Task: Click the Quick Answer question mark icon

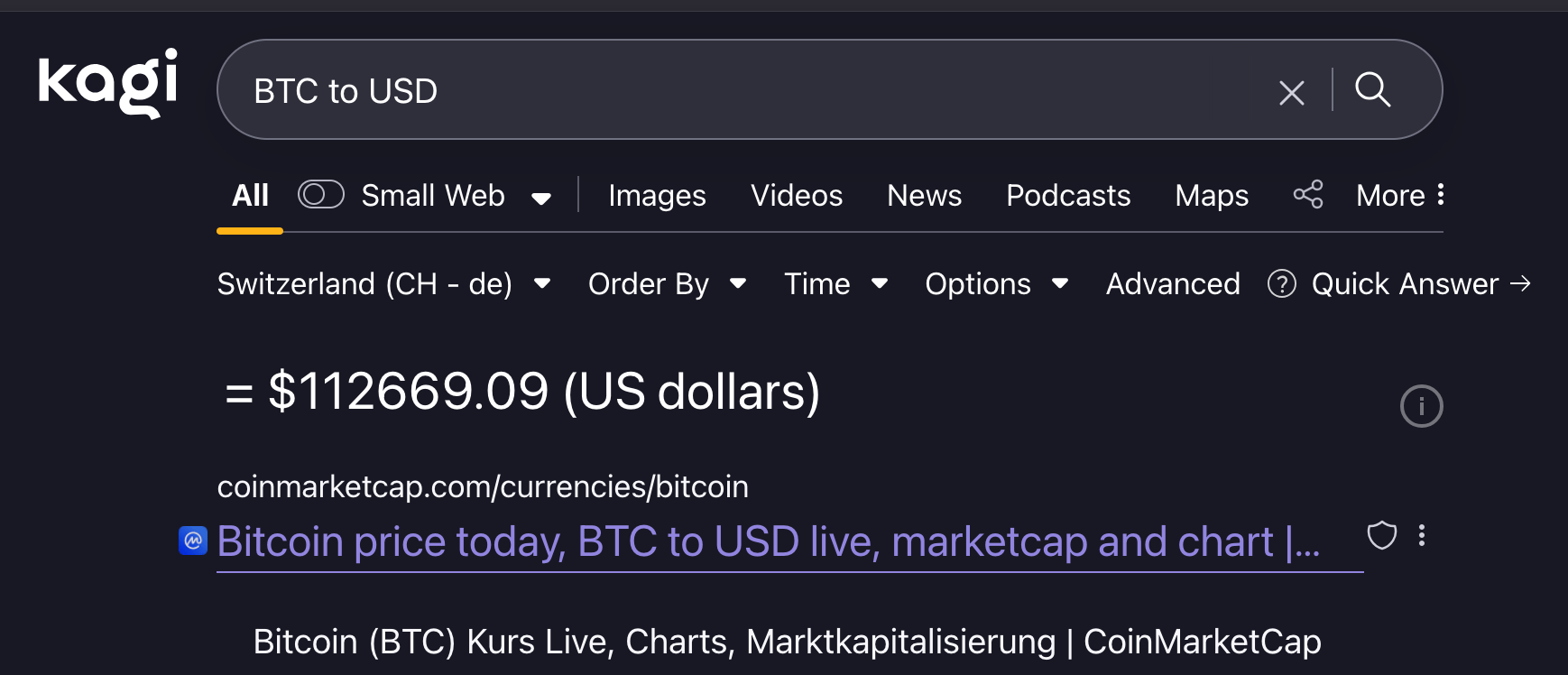Action: pyautogui.click(x=1281, y=284)
